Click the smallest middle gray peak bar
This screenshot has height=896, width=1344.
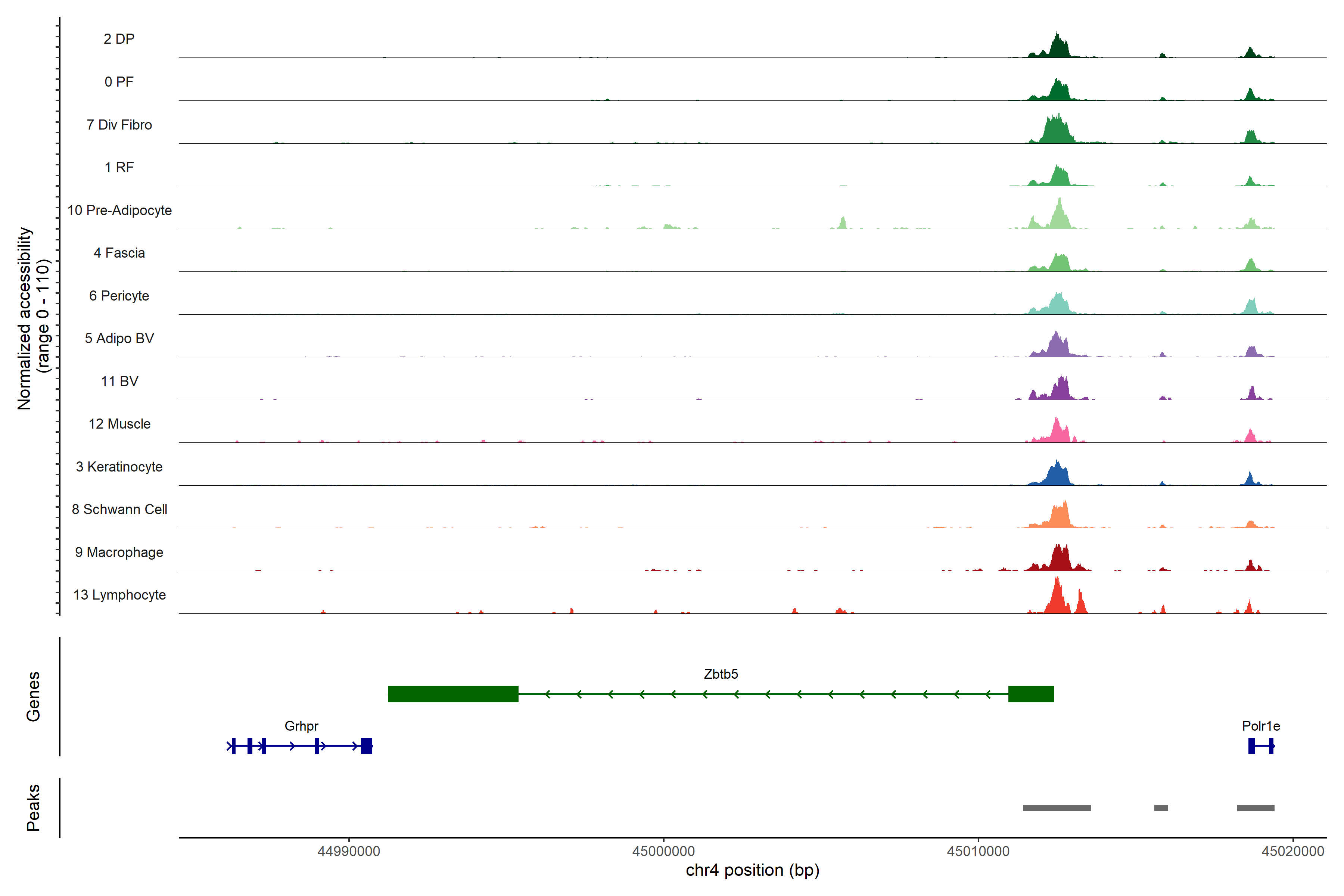1161,808
